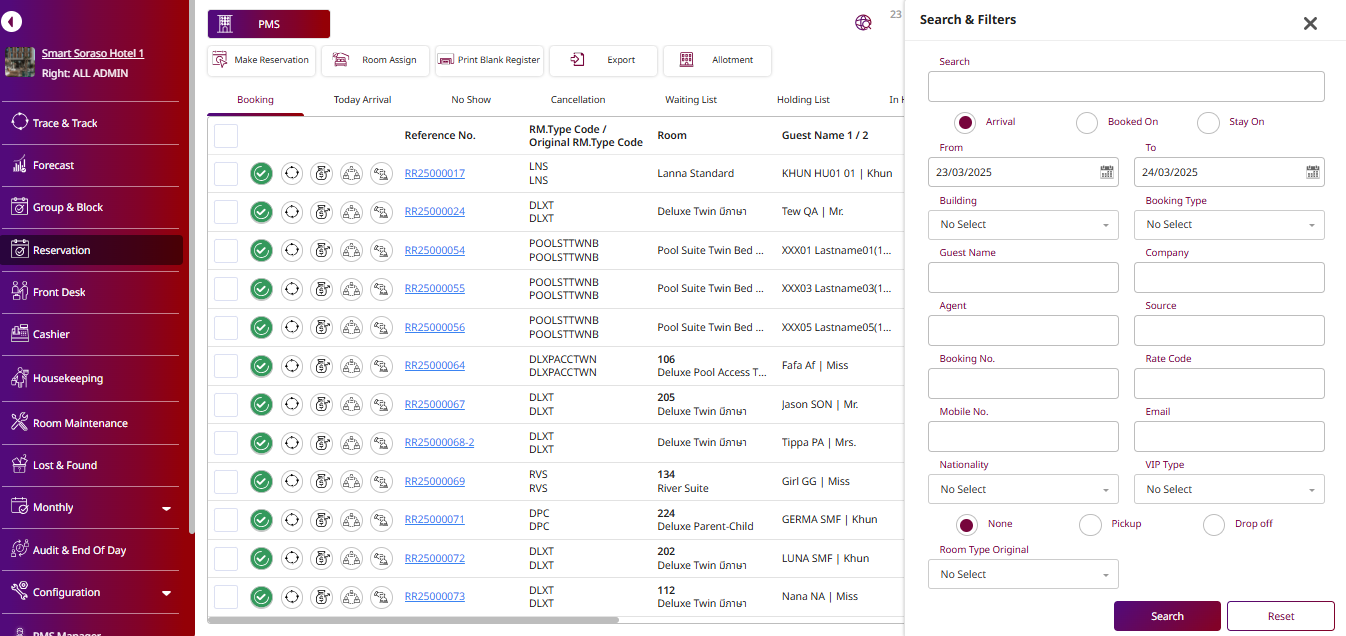Tick the checkbox for row RR25000024
Image resolution: width=1346 pixels, height=636 pixels.
click(226, 212)
